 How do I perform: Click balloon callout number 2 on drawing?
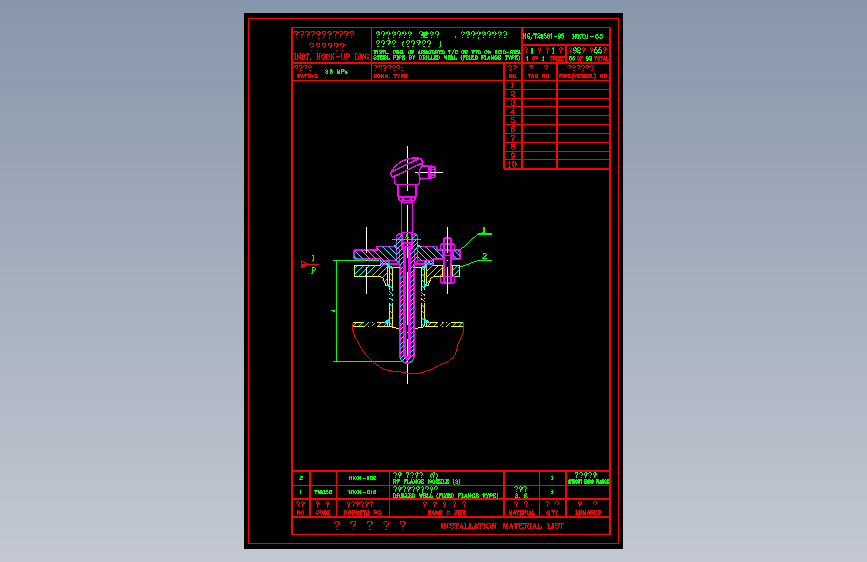[x=484, y=256]
